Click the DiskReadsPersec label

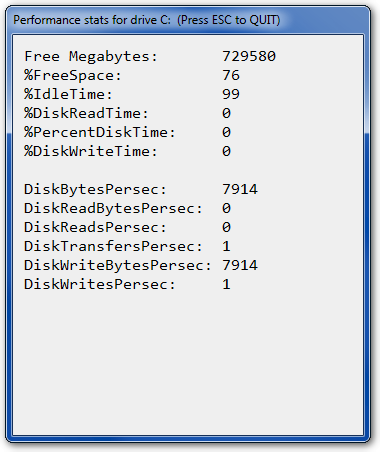(95, 227)
